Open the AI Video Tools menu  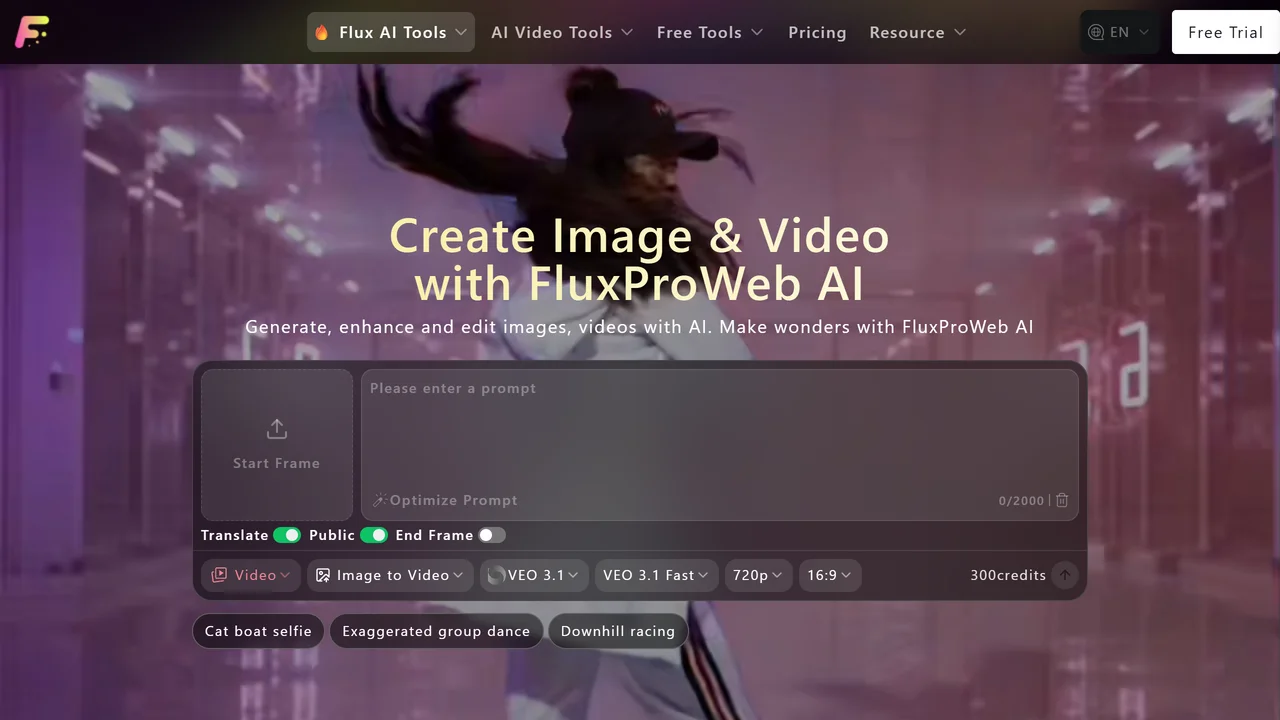click(x=562, y=32)
